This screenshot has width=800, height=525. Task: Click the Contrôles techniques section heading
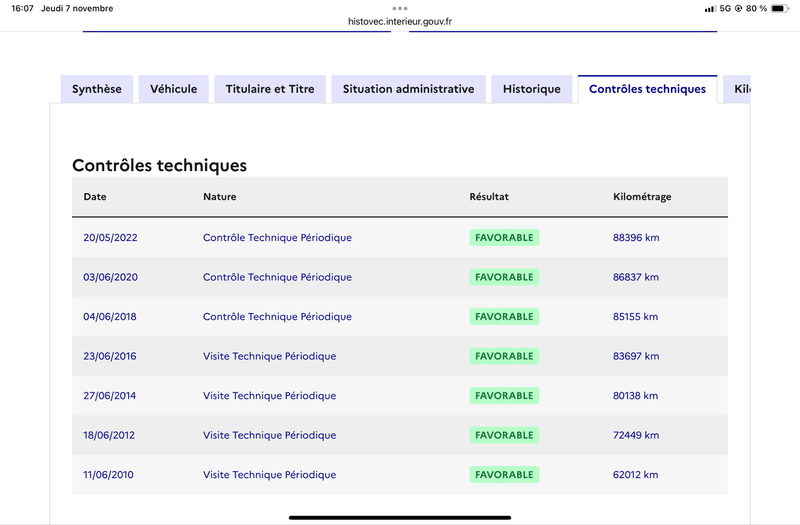(x=159, y=165)
